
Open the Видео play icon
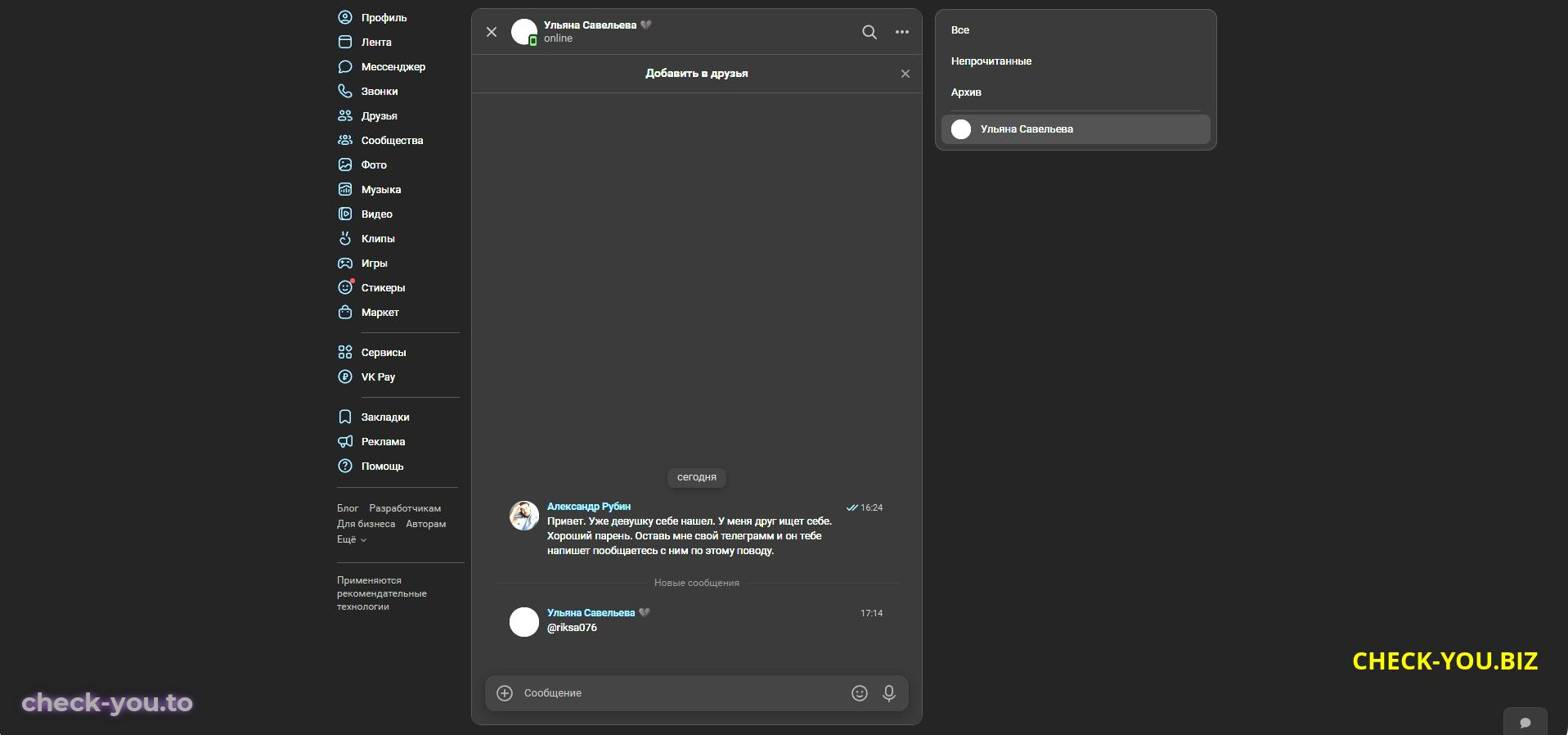[x=345, y=214]
